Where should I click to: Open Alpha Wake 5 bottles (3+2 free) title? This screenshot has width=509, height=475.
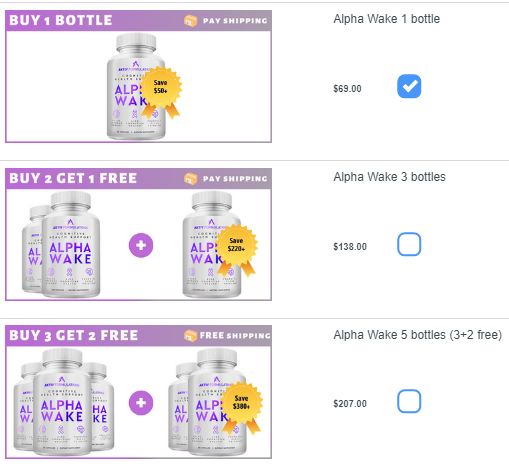[x=418, y=335]
